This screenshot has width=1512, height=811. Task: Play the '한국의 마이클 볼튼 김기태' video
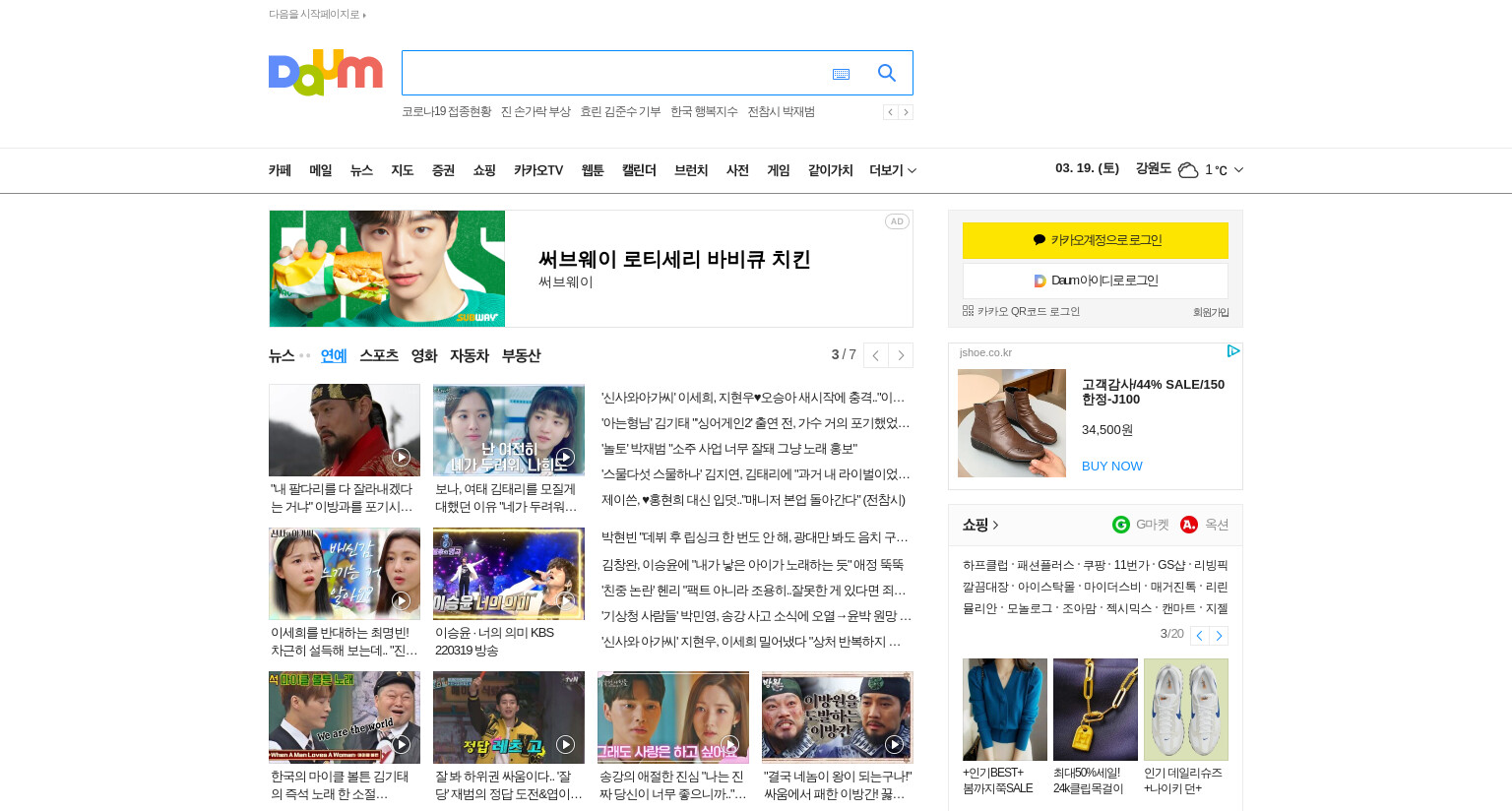coord(401,744)
